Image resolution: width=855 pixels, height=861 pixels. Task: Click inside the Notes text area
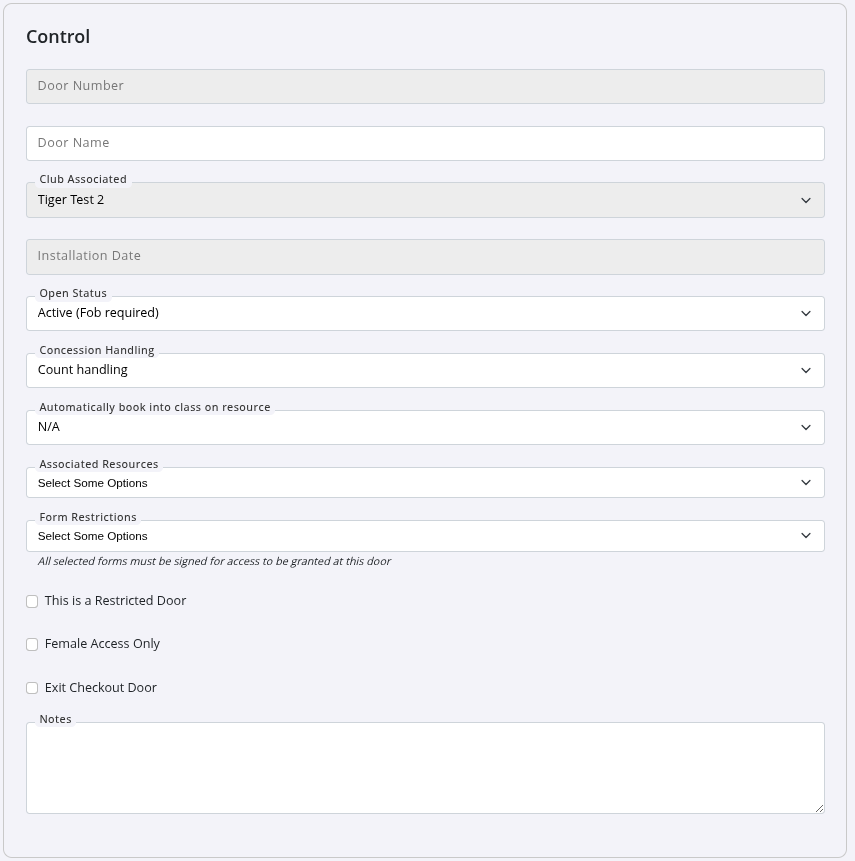425,767
